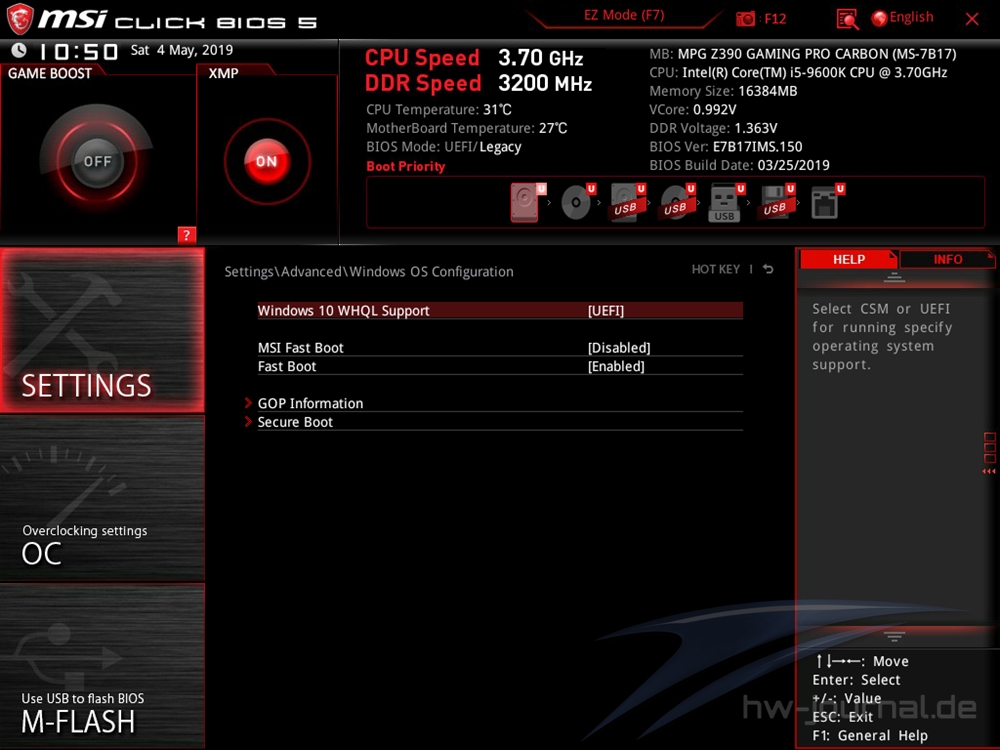Change the Fast Boot [Enabled] value

[x=616, y=367]
